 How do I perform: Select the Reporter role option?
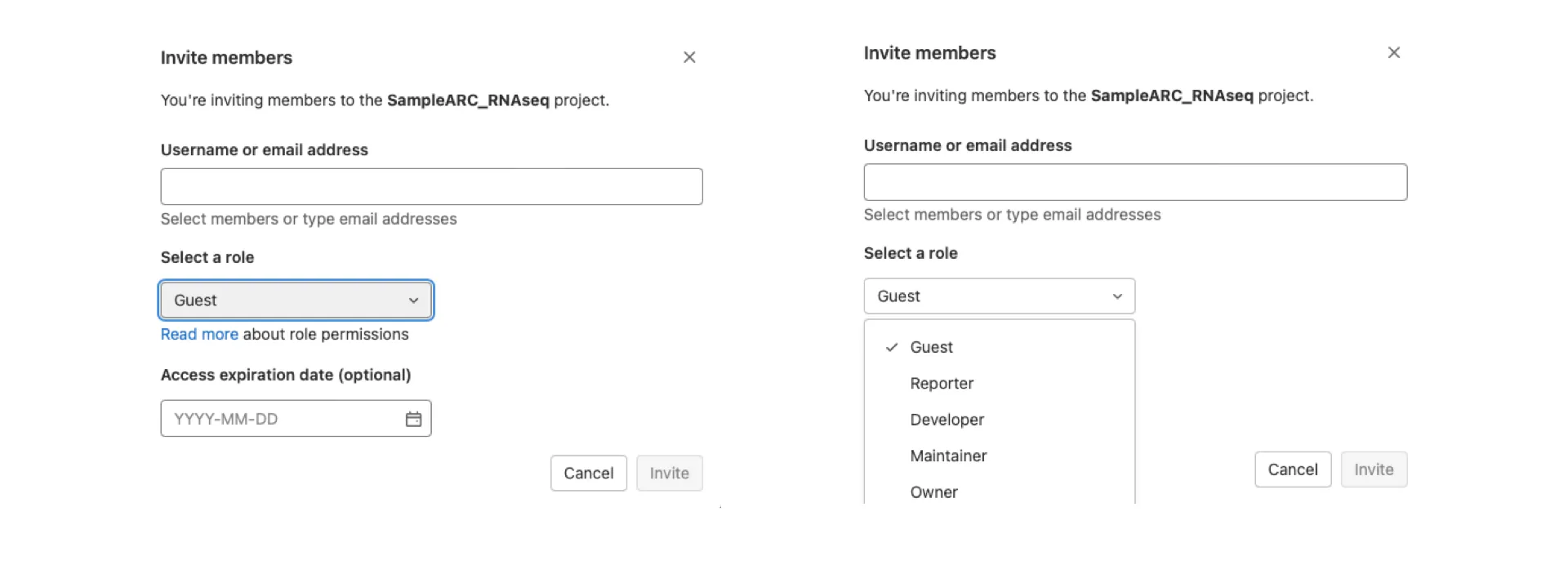point(1000,383)
